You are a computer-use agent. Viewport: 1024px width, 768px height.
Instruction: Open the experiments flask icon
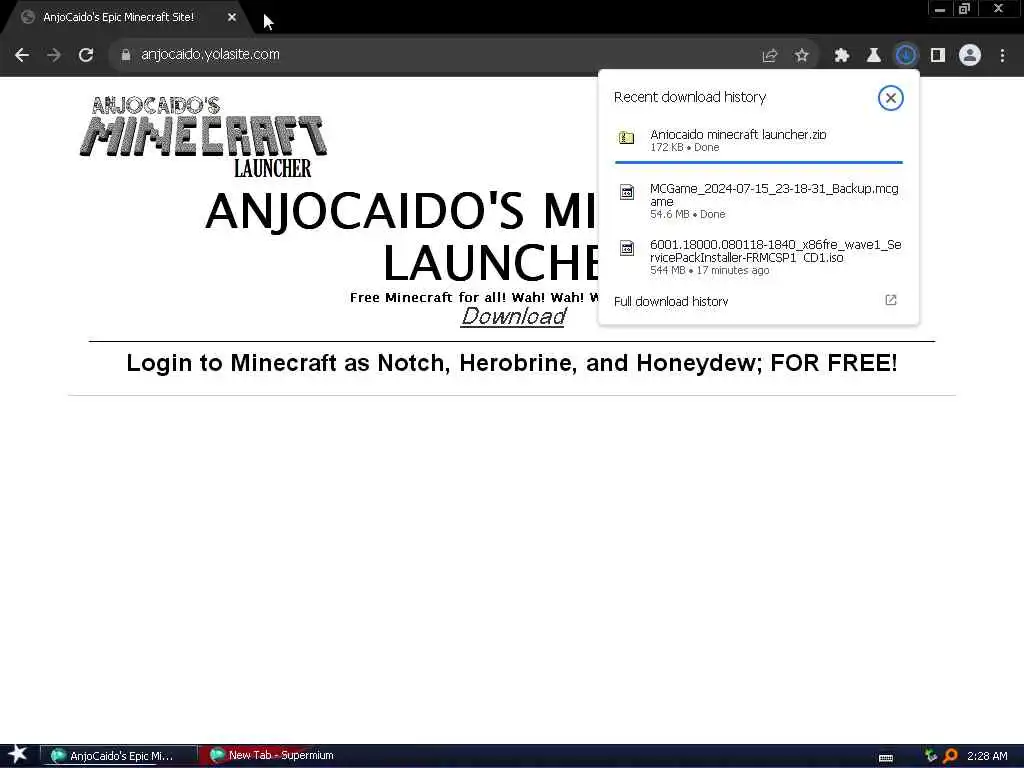pos(874,56)
